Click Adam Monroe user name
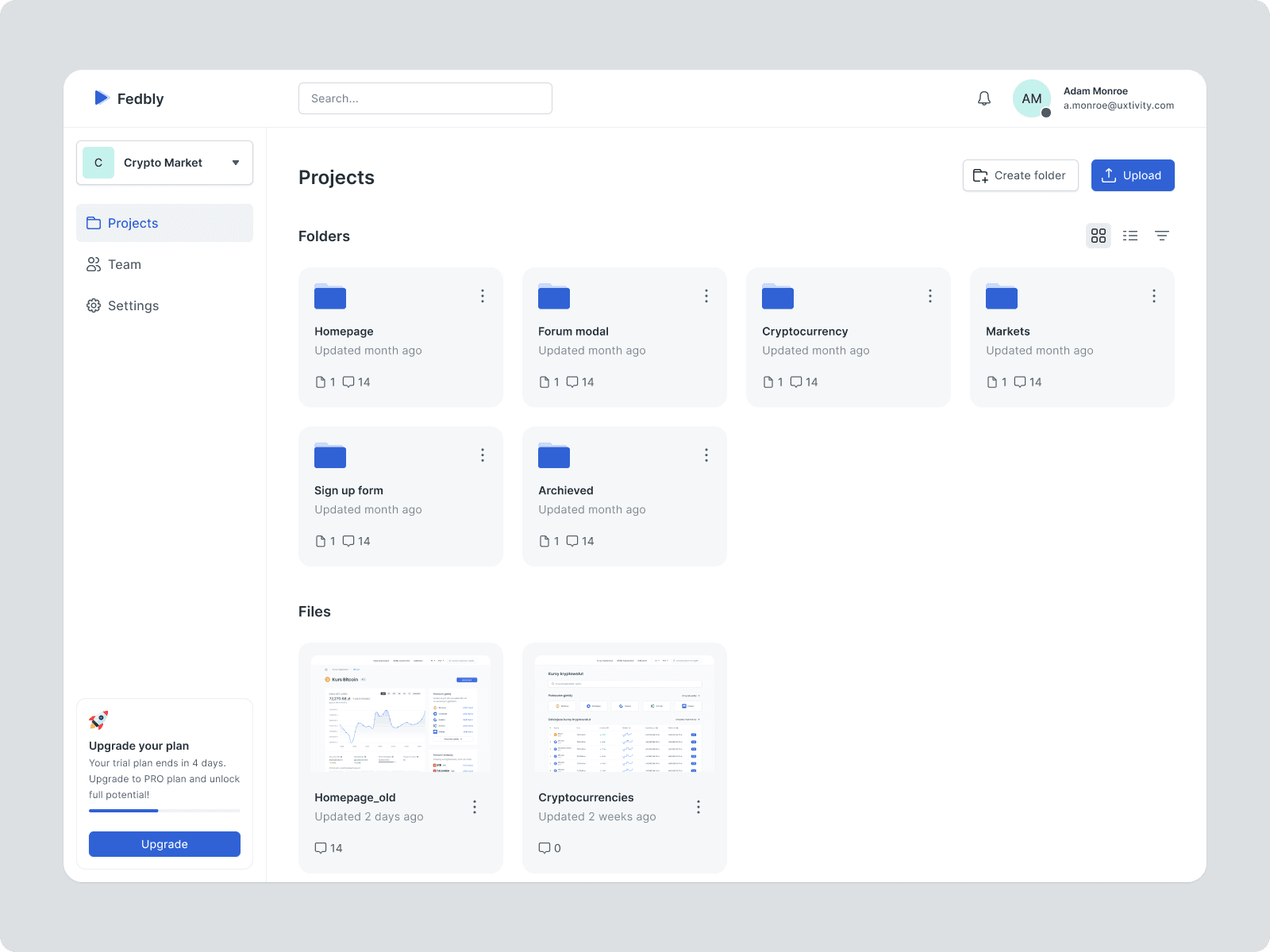The width and height of the screenshot is (1270, 952). point(1095,91)
